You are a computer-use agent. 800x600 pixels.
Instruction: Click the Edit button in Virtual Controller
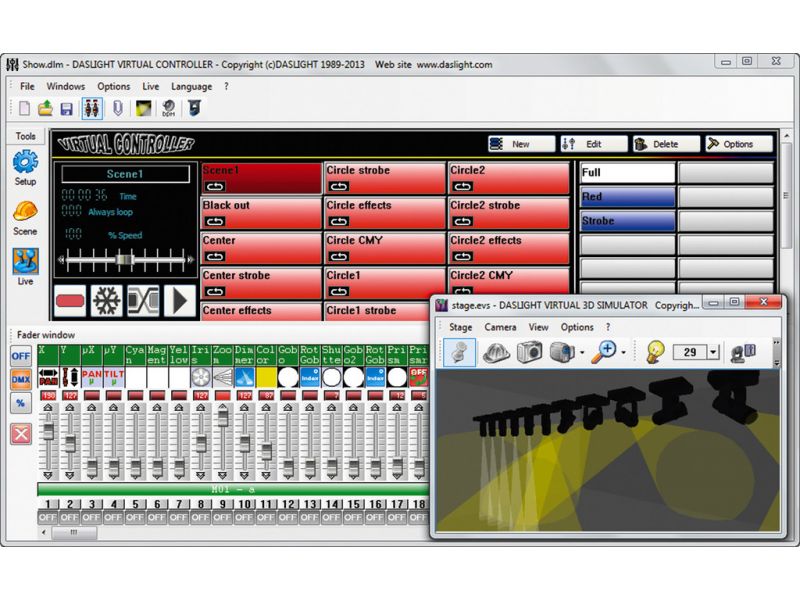pyautogui.click(x=594, y=144)
